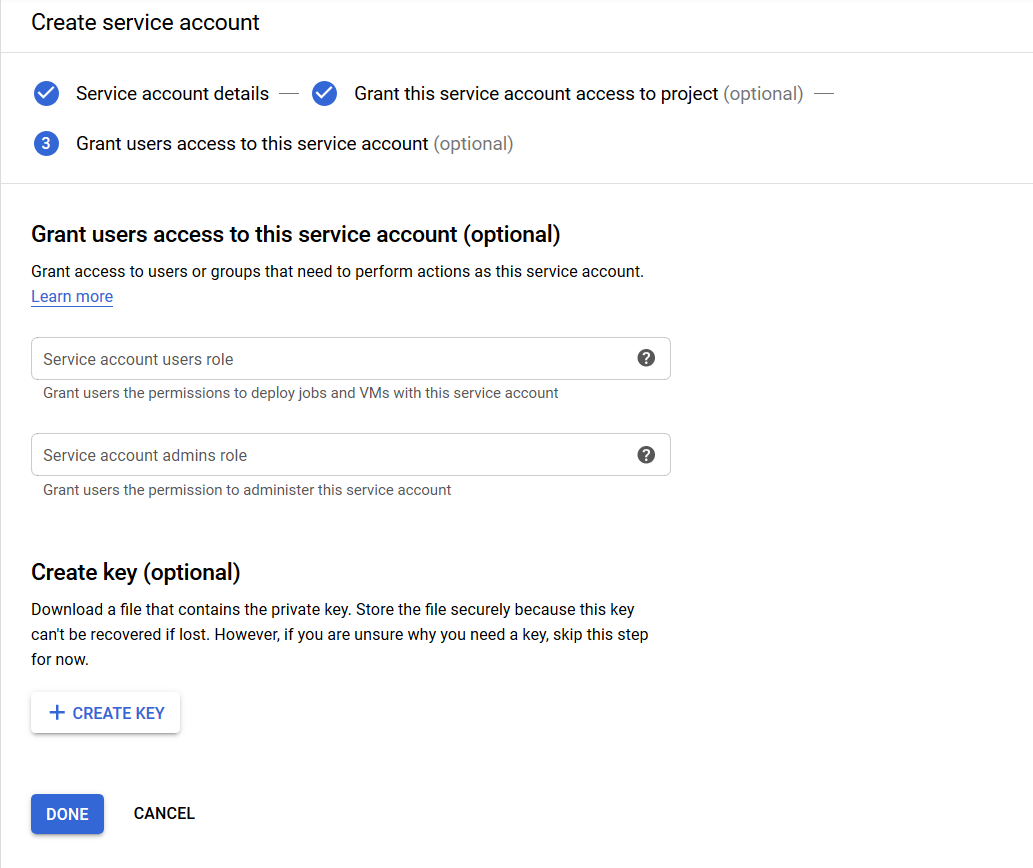Click the checkmark icon for Grant project access step

coord(324,94)
